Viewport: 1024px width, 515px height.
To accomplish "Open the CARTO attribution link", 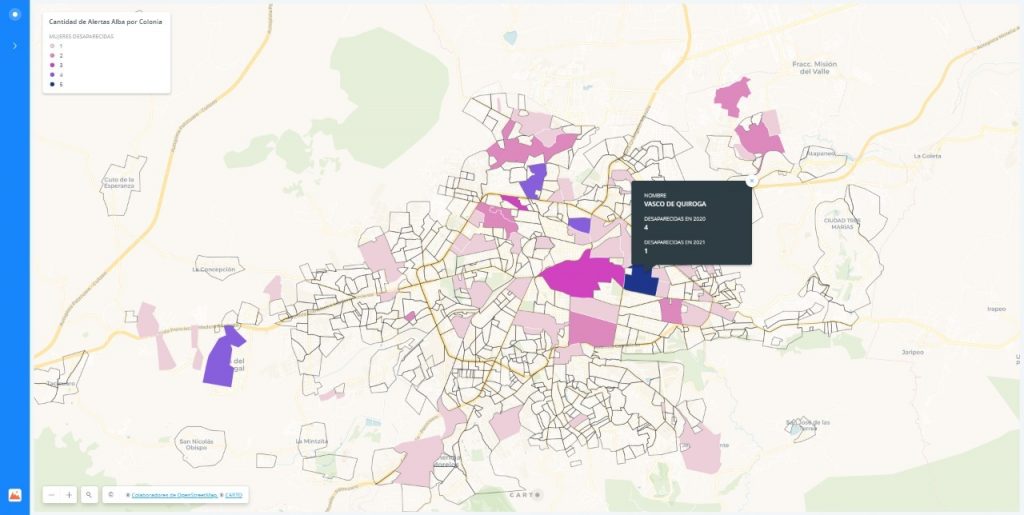I will [233, 495].
